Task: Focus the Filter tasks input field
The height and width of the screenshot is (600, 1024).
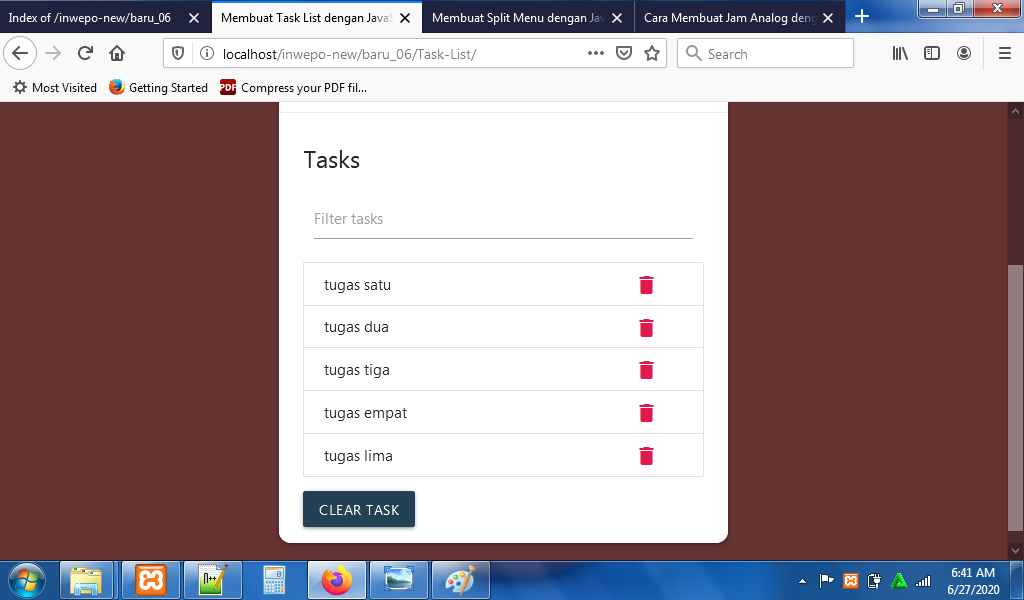Action: coord(503,219)
